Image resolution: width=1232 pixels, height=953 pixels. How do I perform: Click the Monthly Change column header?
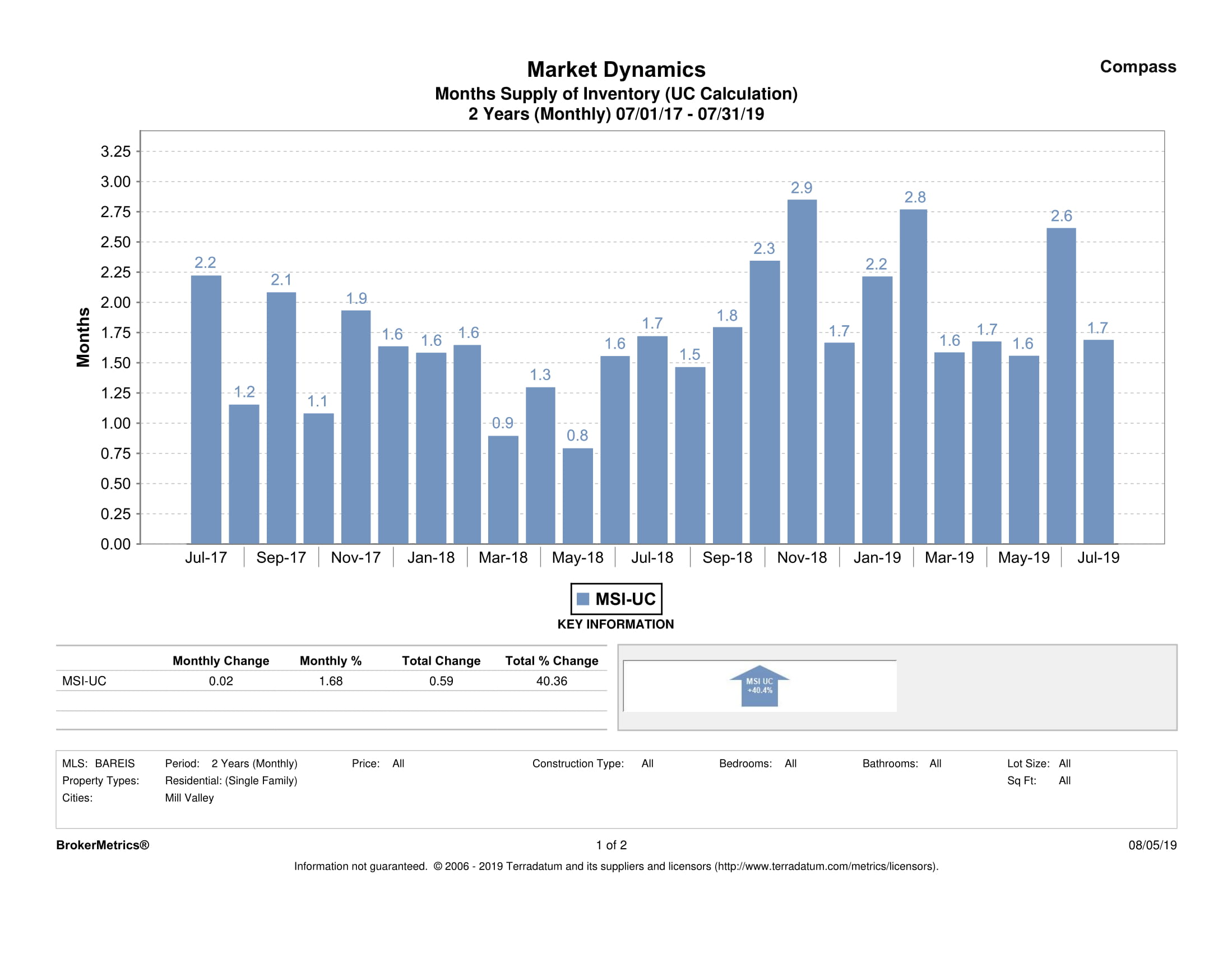[x=221, y=661]
